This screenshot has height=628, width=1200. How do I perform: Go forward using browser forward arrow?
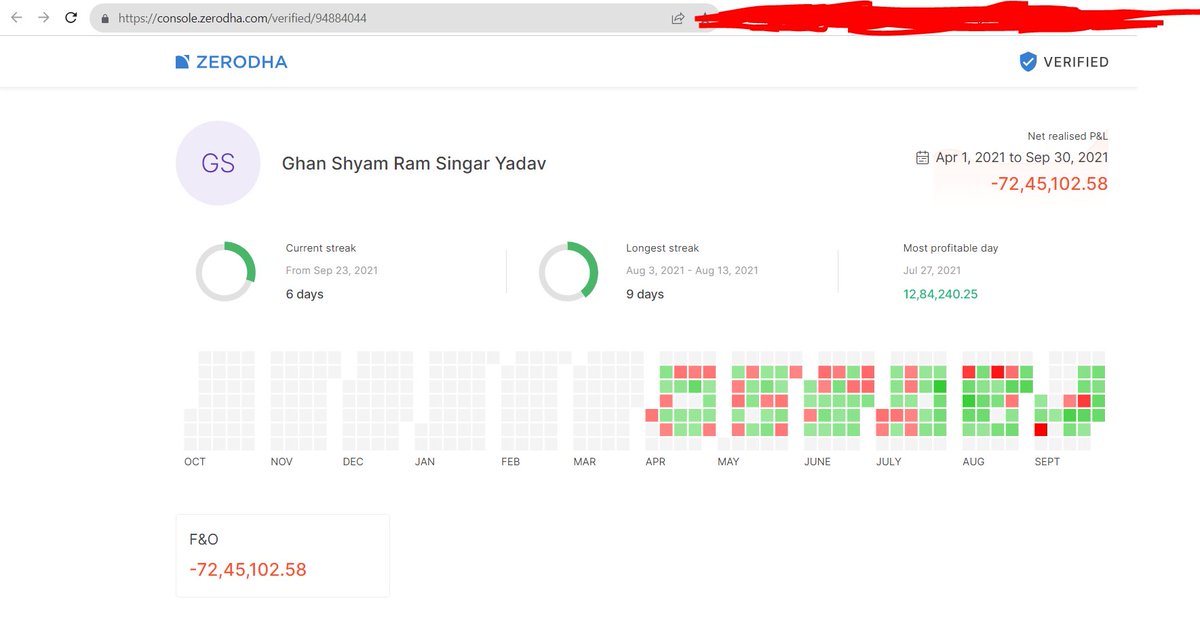43,18
